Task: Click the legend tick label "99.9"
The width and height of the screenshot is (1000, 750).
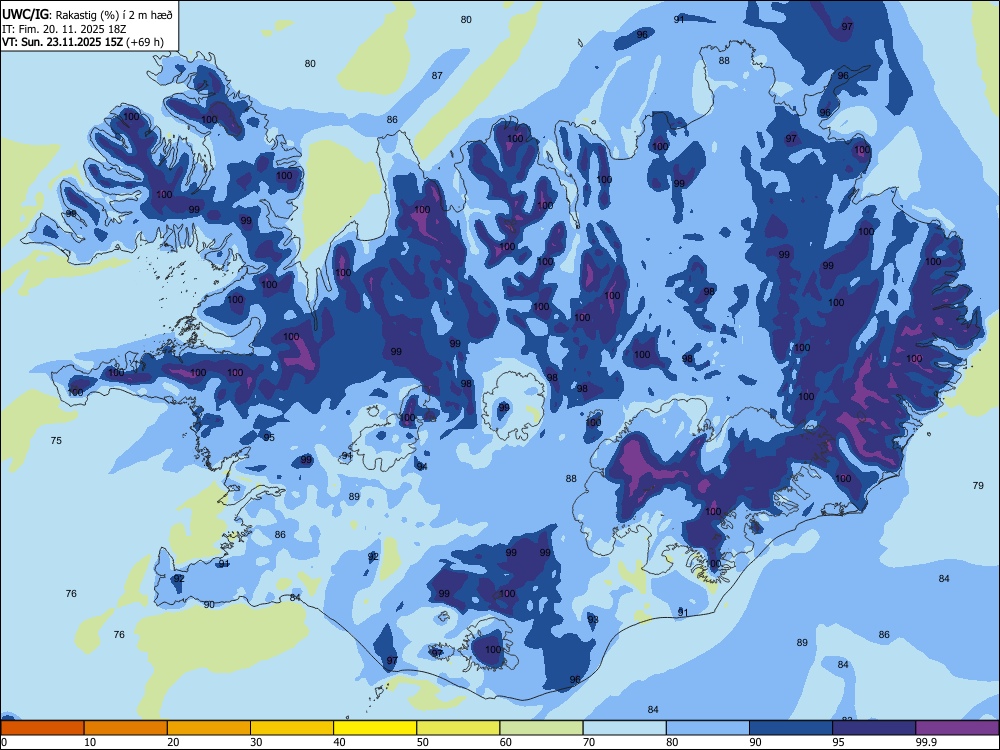Action: point(925,742)
